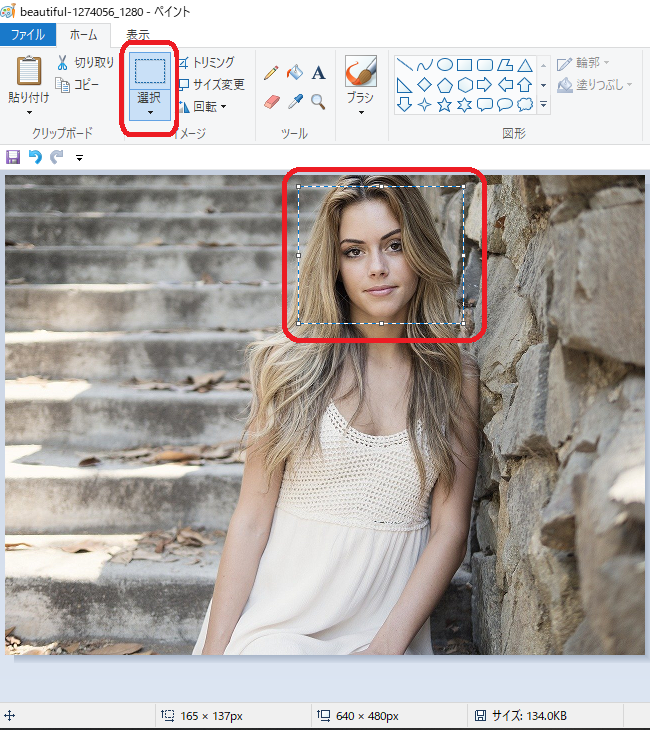Viewport: 650px width, 730px height.
Task: Select the Rectangle shape
Action: tap(465, 65)
